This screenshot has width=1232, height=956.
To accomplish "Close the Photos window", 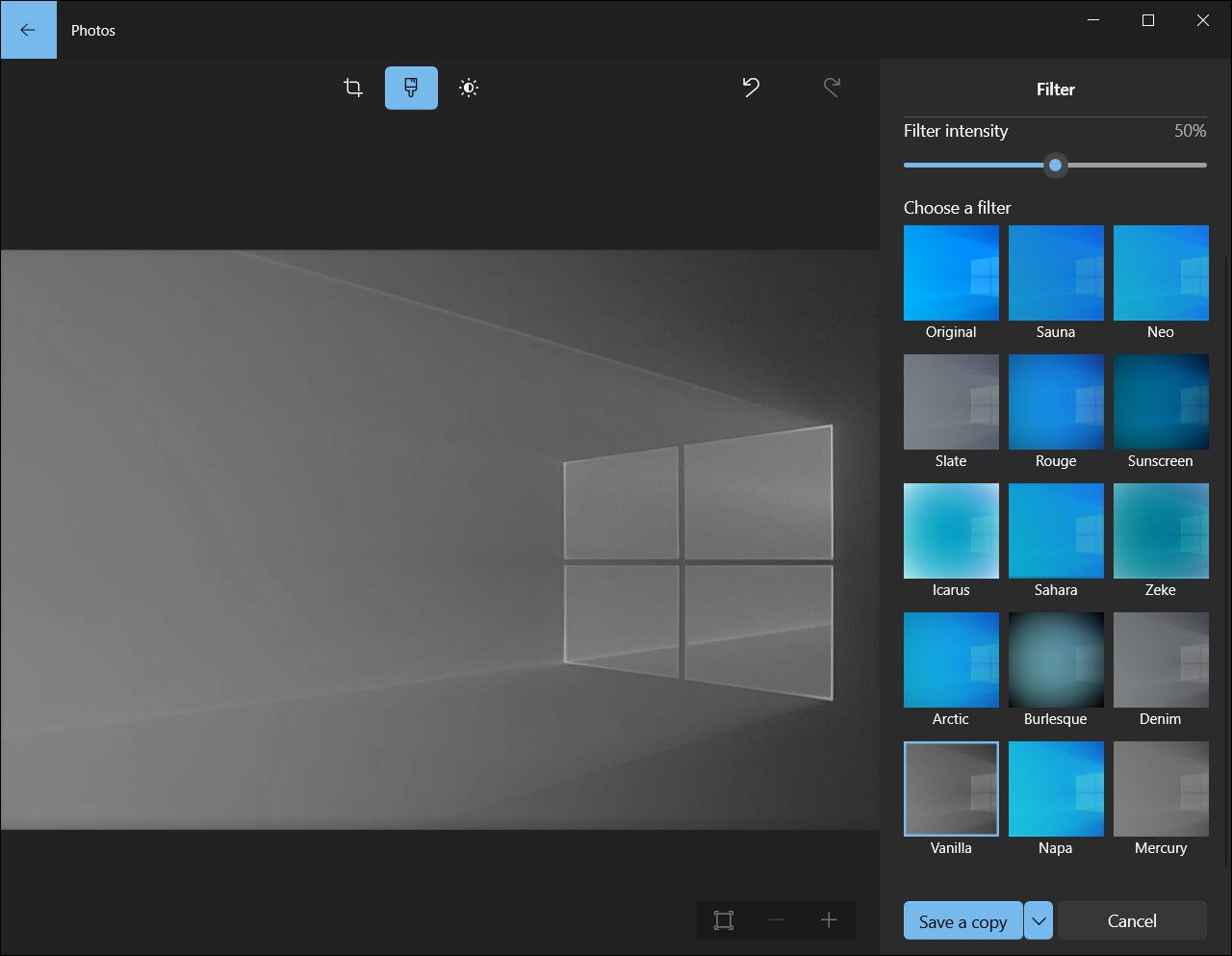I will click(1203, 20).
